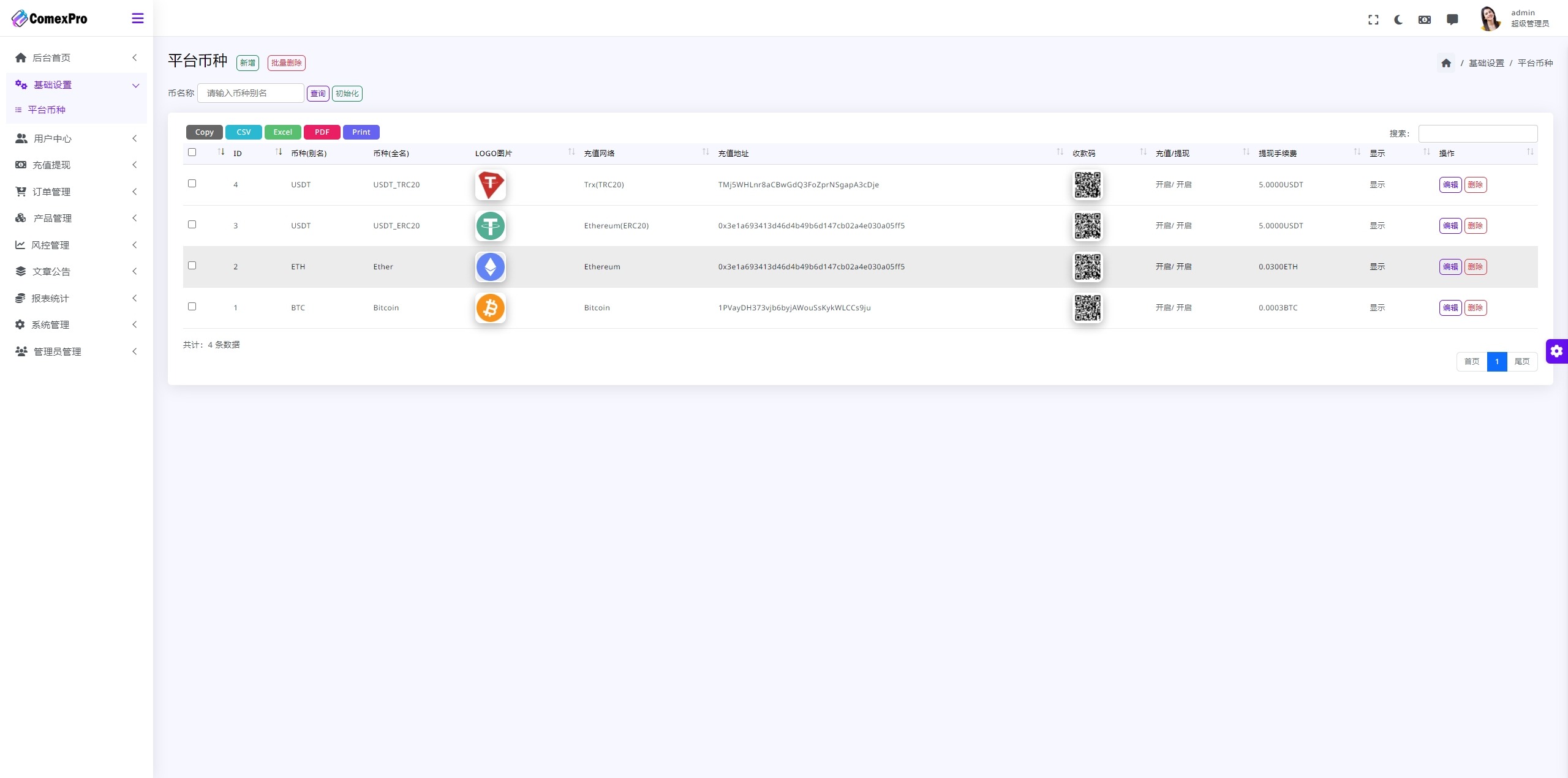Click the dark mode toggle icon

pyautogui.click(x=1399, y=18)
